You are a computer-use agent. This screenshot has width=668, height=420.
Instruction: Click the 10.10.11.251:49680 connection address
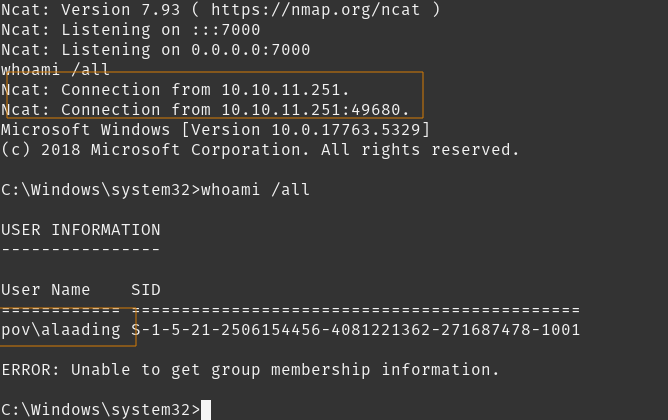tap(317, 110)
